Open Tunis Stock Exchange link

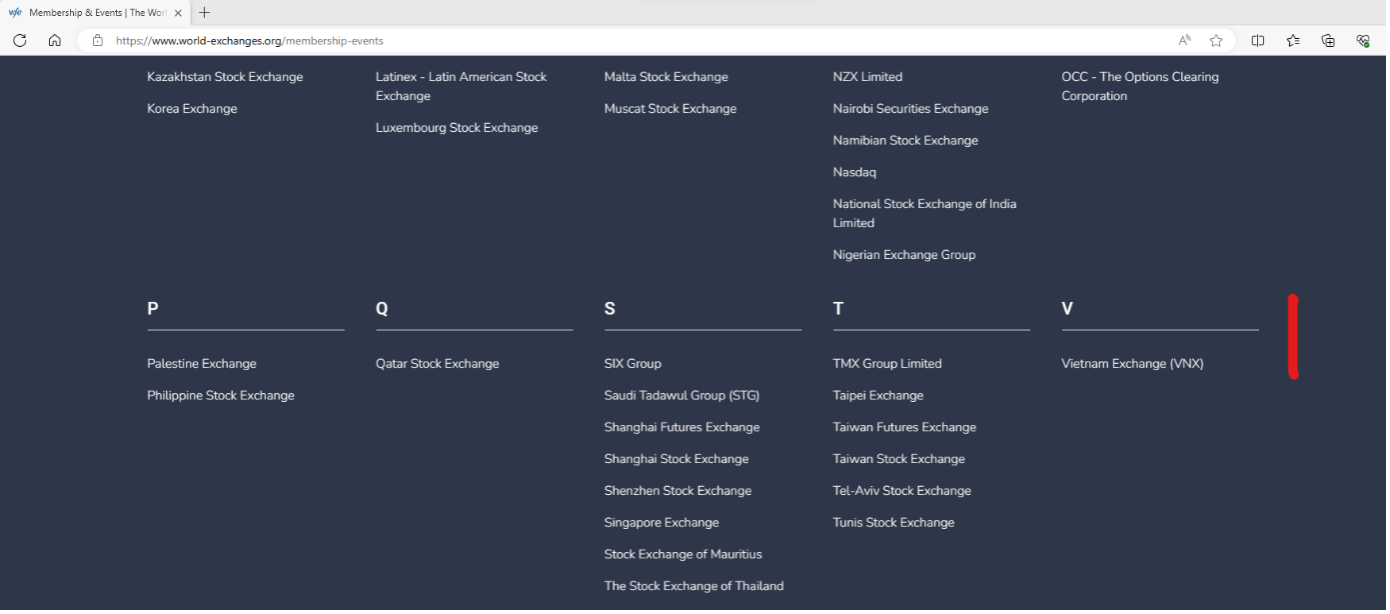tap(894, 524)
